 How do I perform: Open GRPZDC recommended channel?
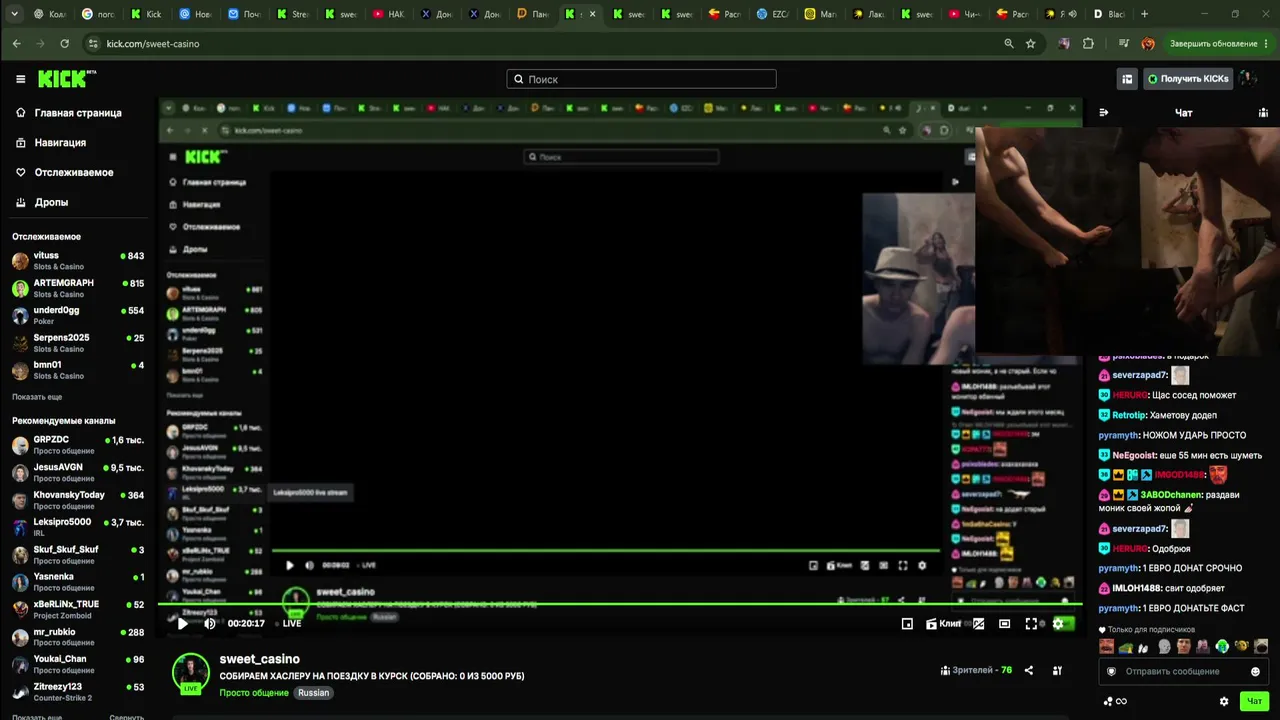pyautogui.click(x=78, y=445)
